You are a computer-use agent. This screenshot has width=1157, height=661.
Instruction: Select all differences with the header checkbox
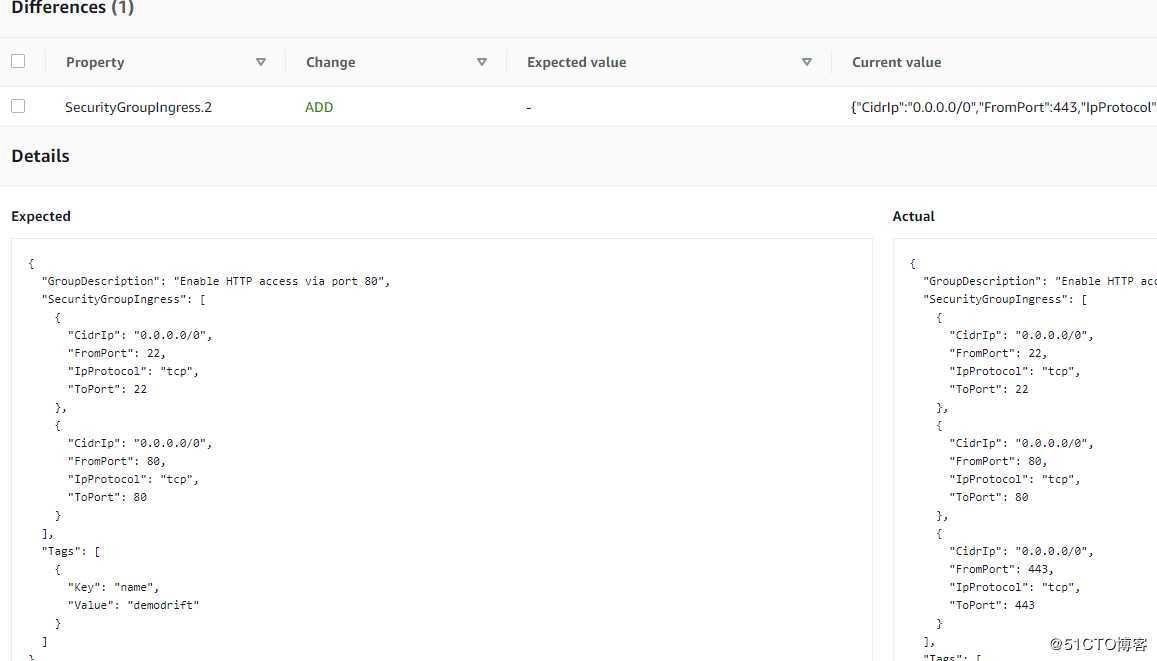point(18,61)
